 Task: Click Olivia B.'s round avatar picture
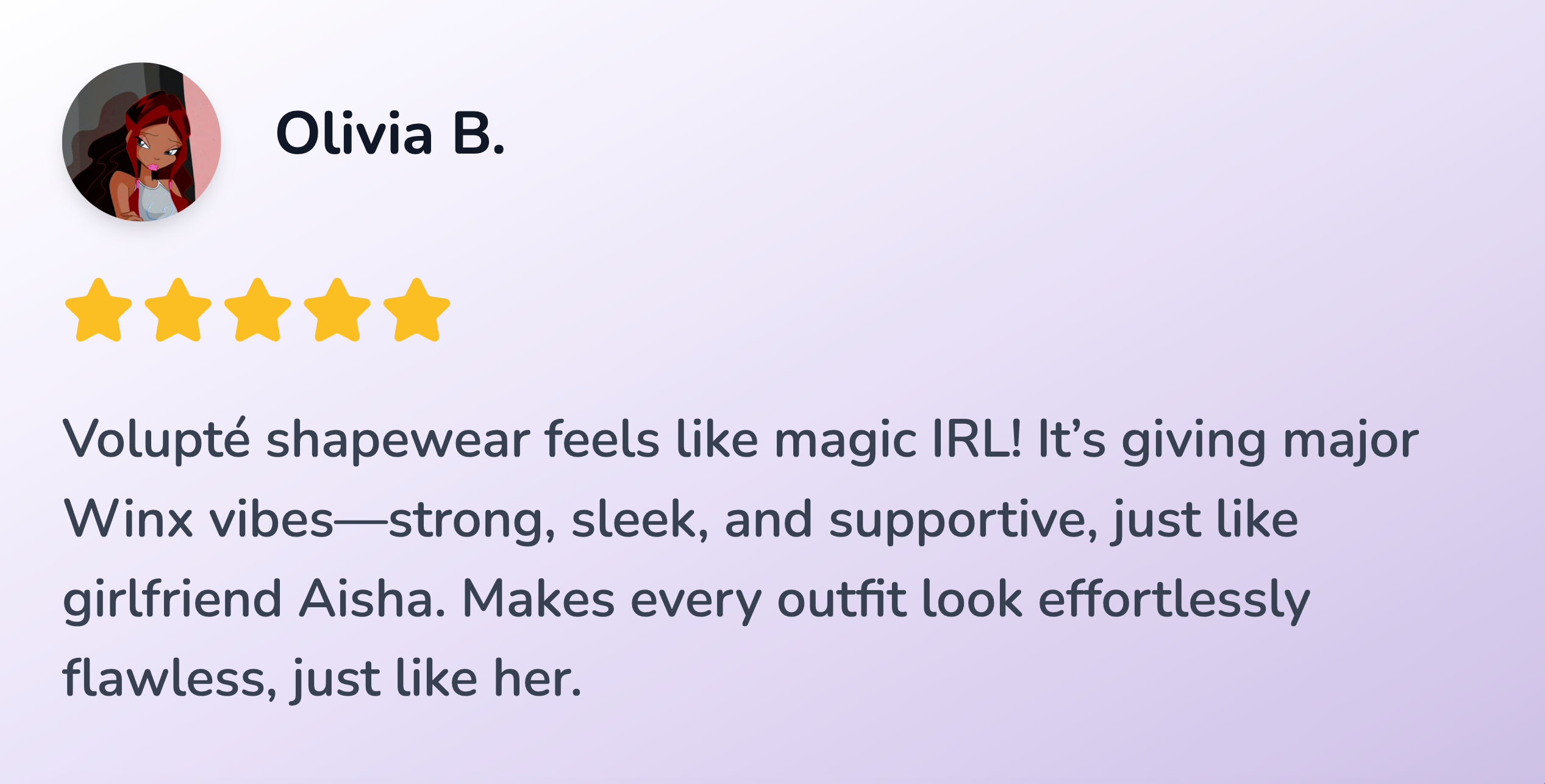(x=141, y=141)
